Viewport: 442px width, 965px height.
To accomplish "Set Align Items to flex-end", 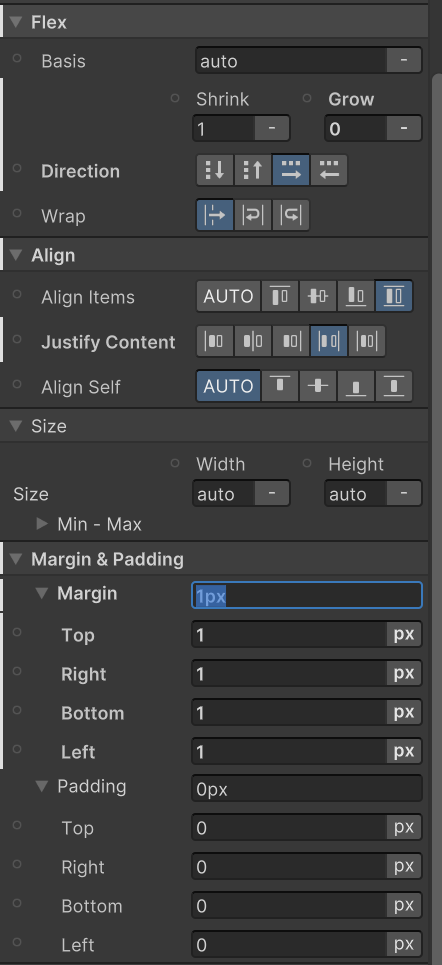I will [356, 297].
